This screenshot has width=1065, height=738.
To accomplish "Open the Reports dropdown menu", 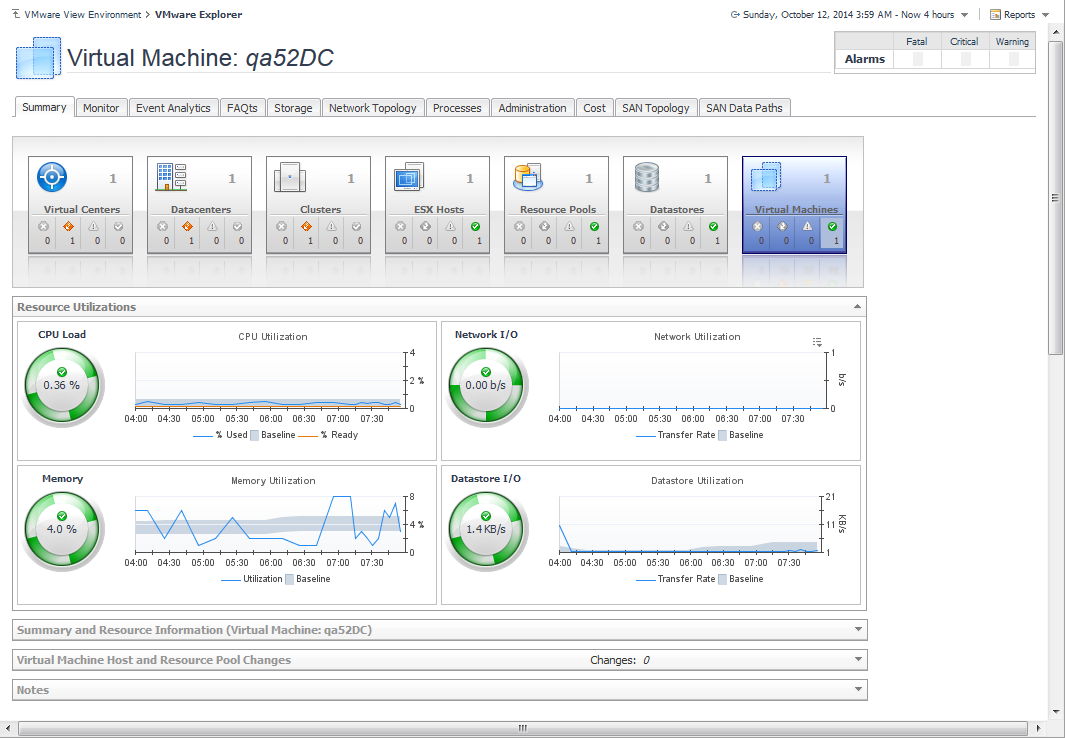I will coord(1019,15).
